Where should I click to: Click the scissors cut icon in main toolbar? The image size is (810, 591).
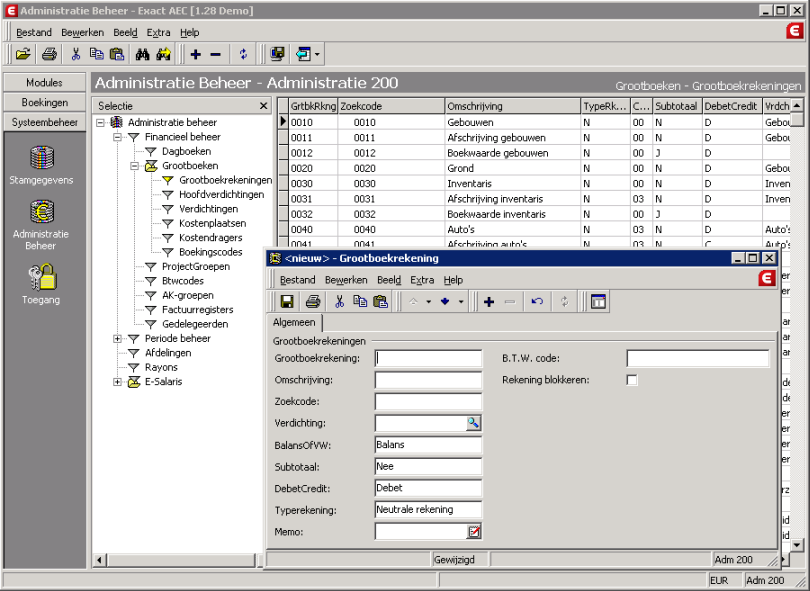(x=76, y=54)
